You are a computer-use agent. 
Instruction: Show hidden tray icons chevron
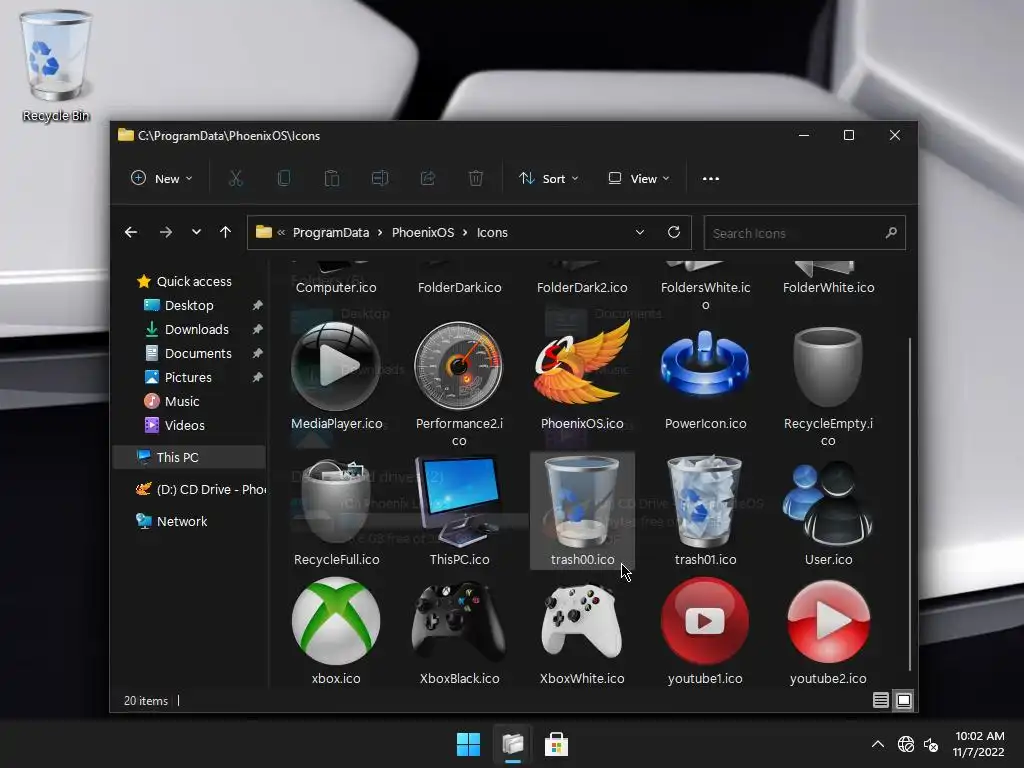coord(878,744)
